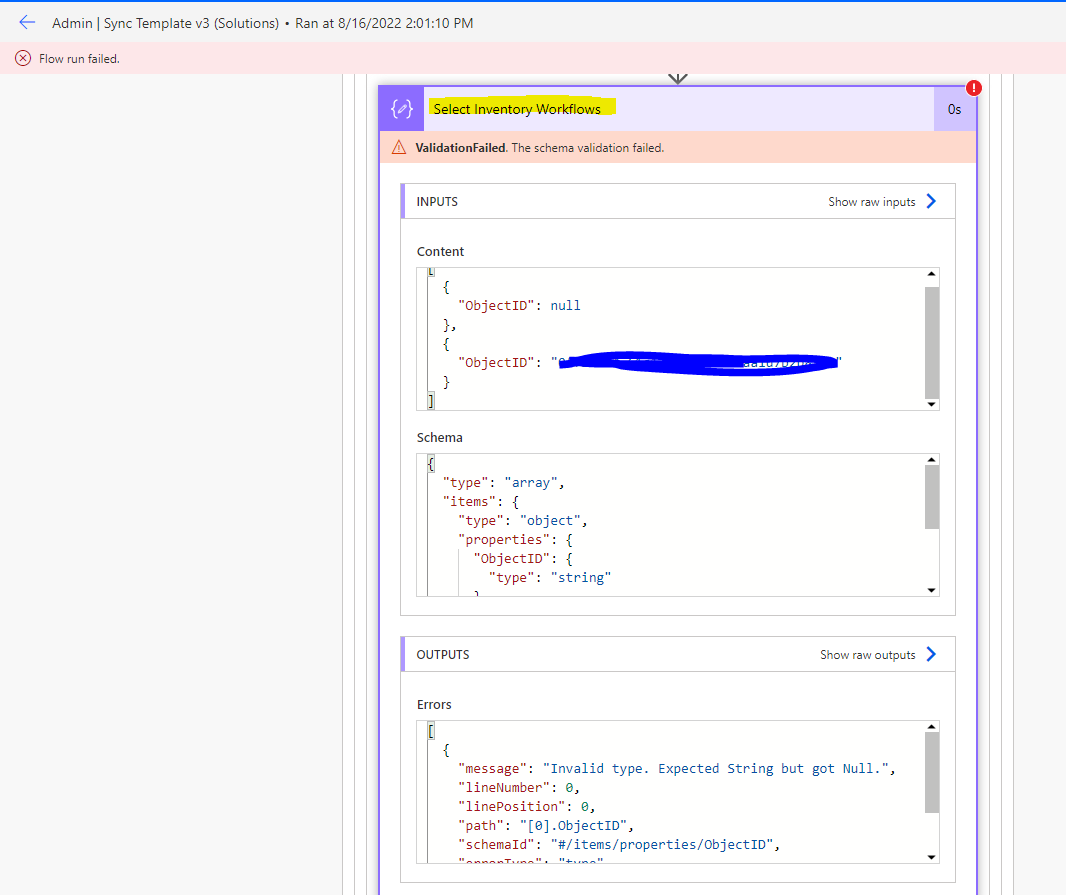The height and width of the screenshot is (895, 1066).
Task: Click scroll-down arrow on Schema box
Action: coord(931,589)
